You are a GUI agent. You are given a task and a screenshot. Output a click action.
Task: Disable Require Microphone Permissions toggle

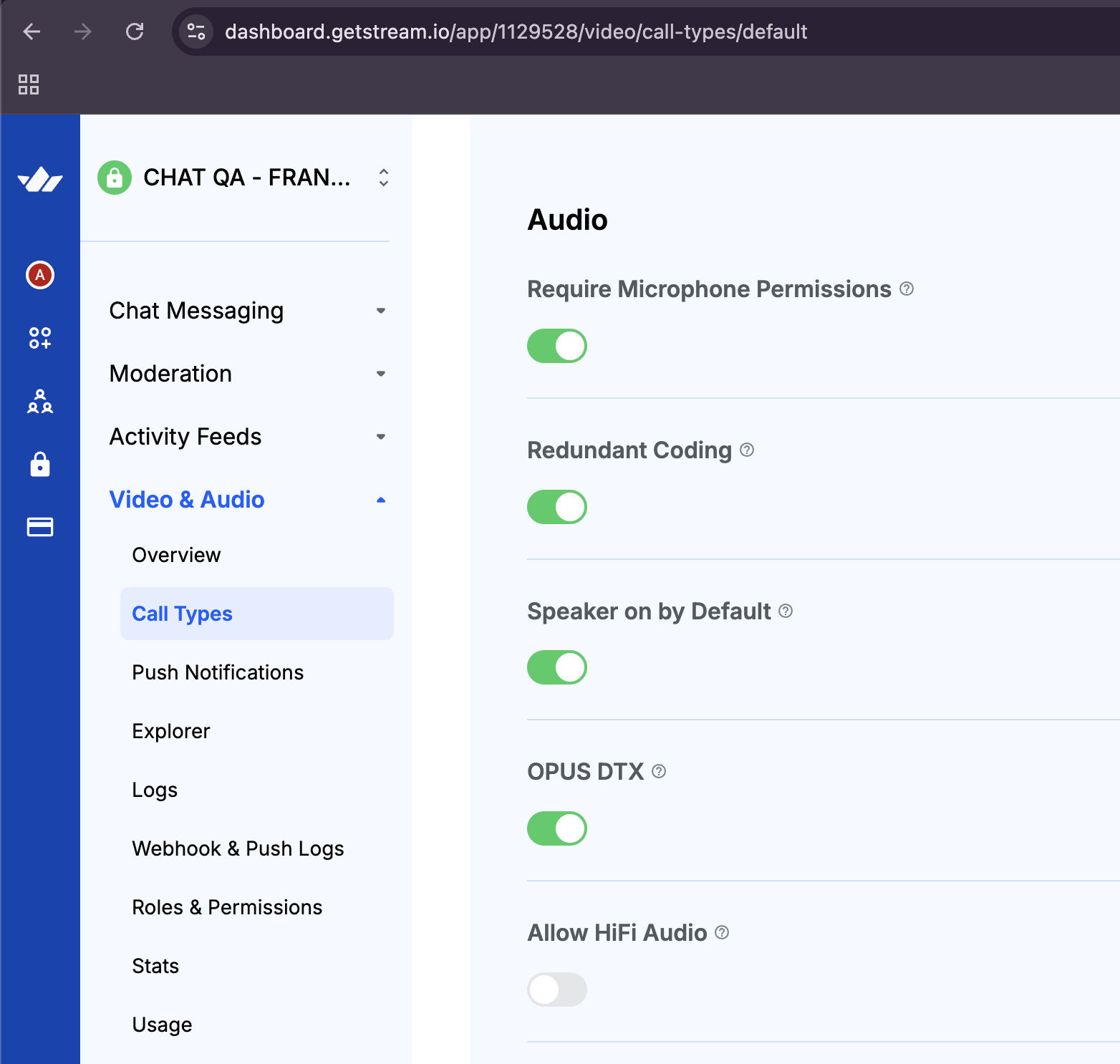pos(557,346)
